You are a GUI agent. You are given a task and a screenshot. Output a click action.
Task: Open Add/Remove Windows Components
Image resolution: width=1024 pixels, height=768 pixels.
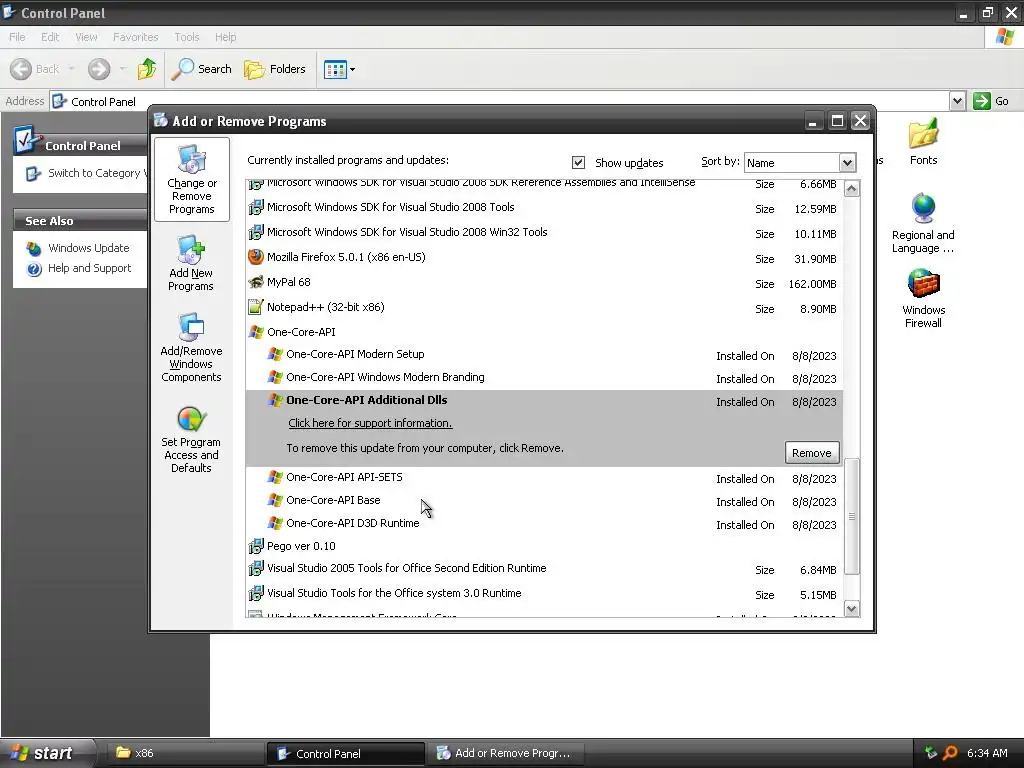[191, 347]
